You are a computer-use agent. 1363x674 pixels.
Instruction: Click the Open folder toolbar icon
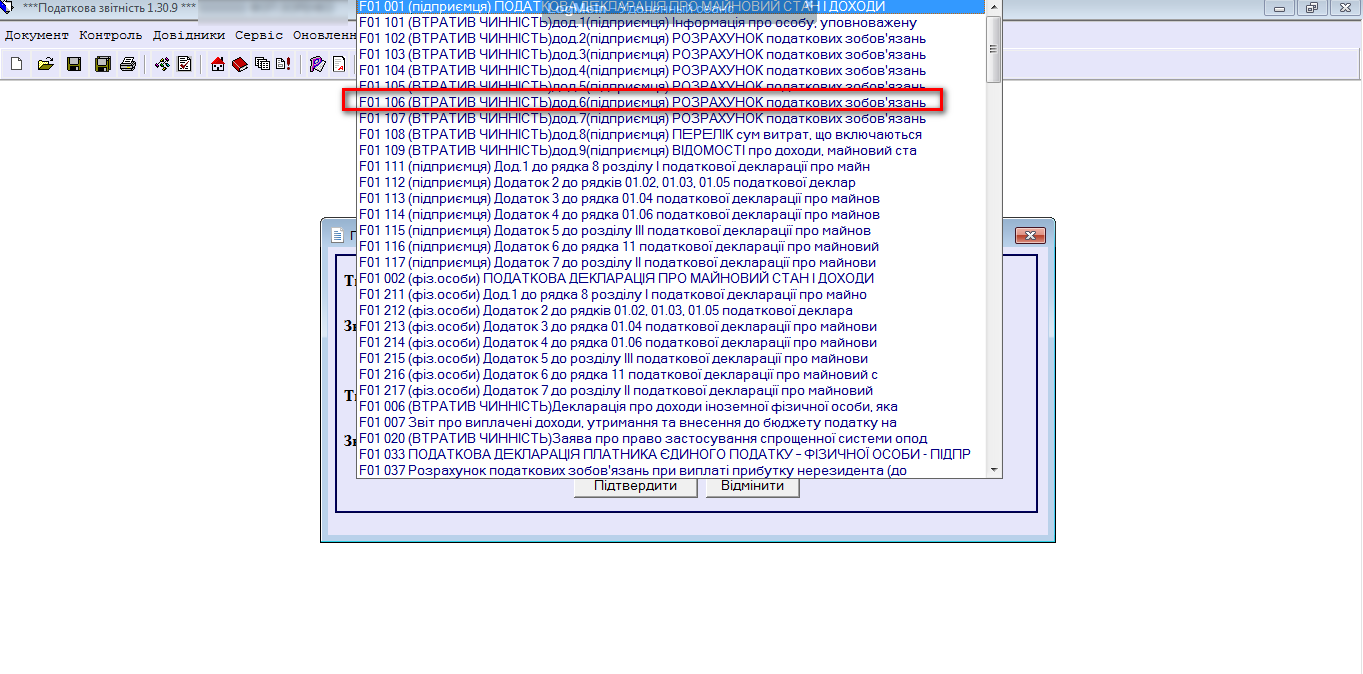point(45,65)
